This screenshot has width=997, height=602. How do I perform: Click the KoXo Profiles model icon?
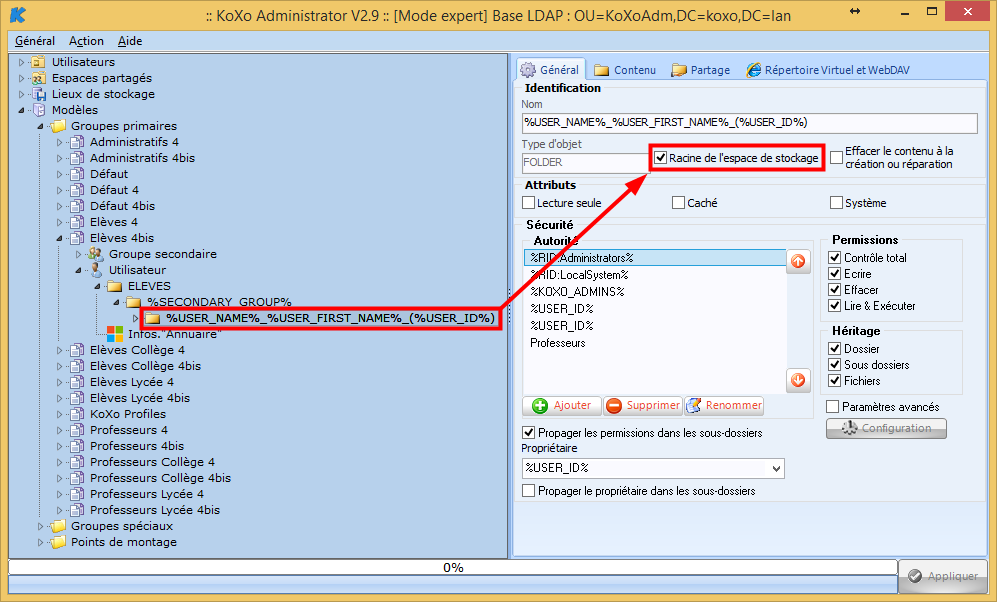(77, 414)
